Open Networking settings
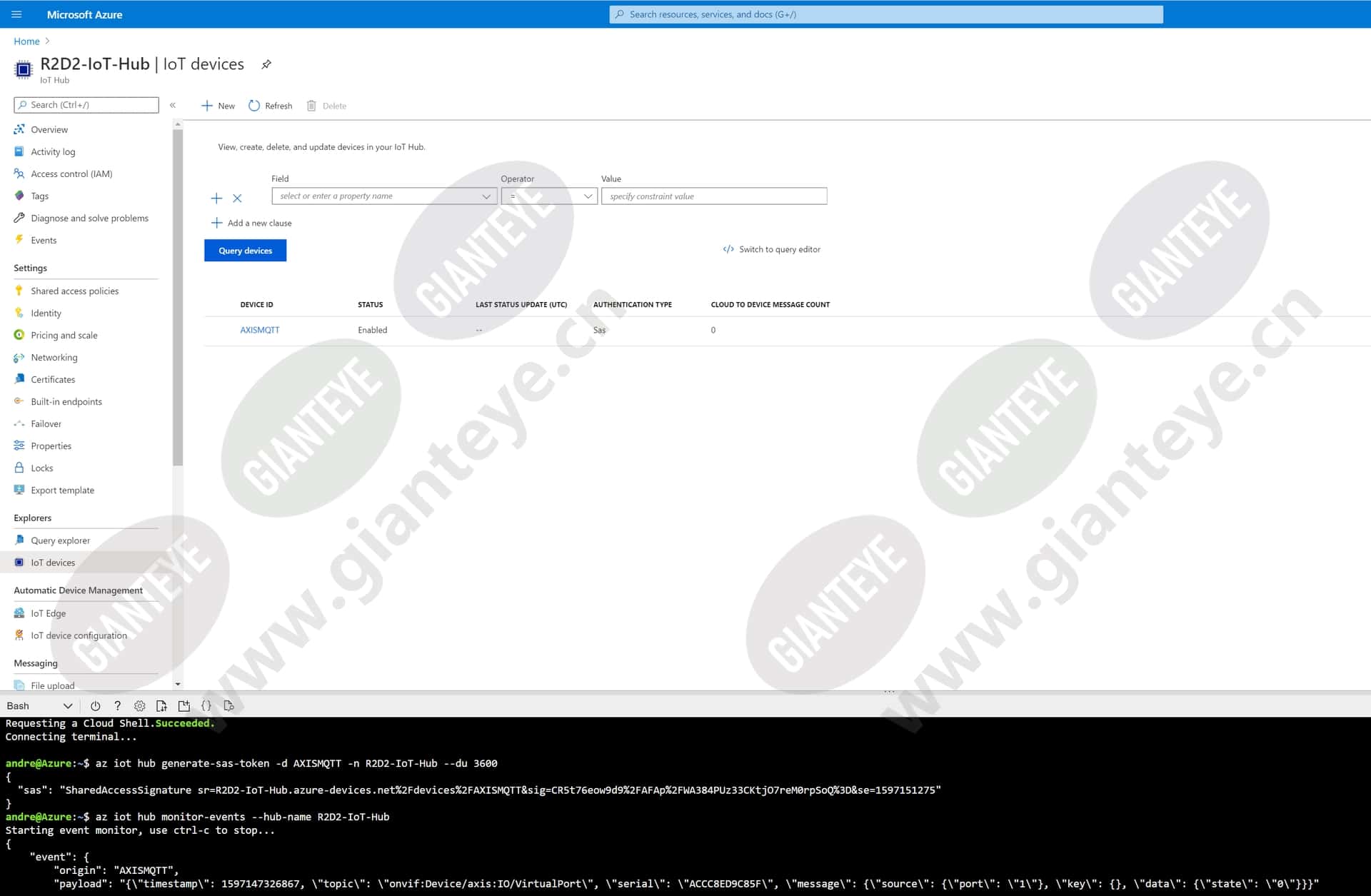Viewport: 1371px width, 896px height. (x=54, y=357)
